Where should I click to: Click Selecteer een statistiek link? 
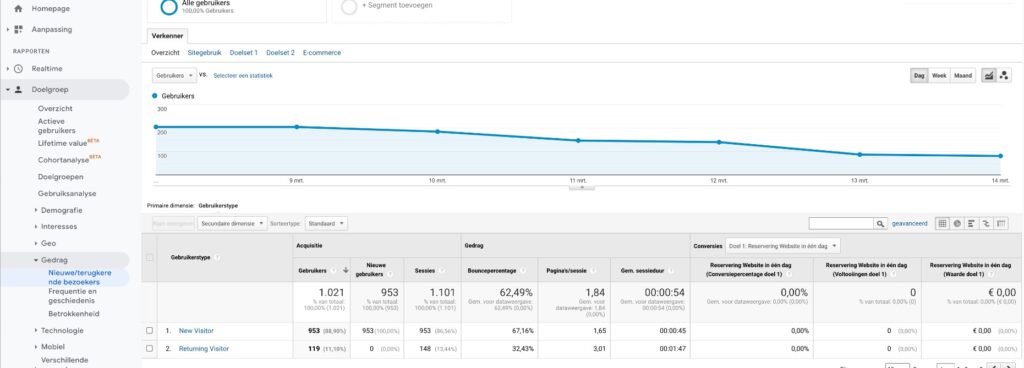pyautogui.click(x=243, y=76)
